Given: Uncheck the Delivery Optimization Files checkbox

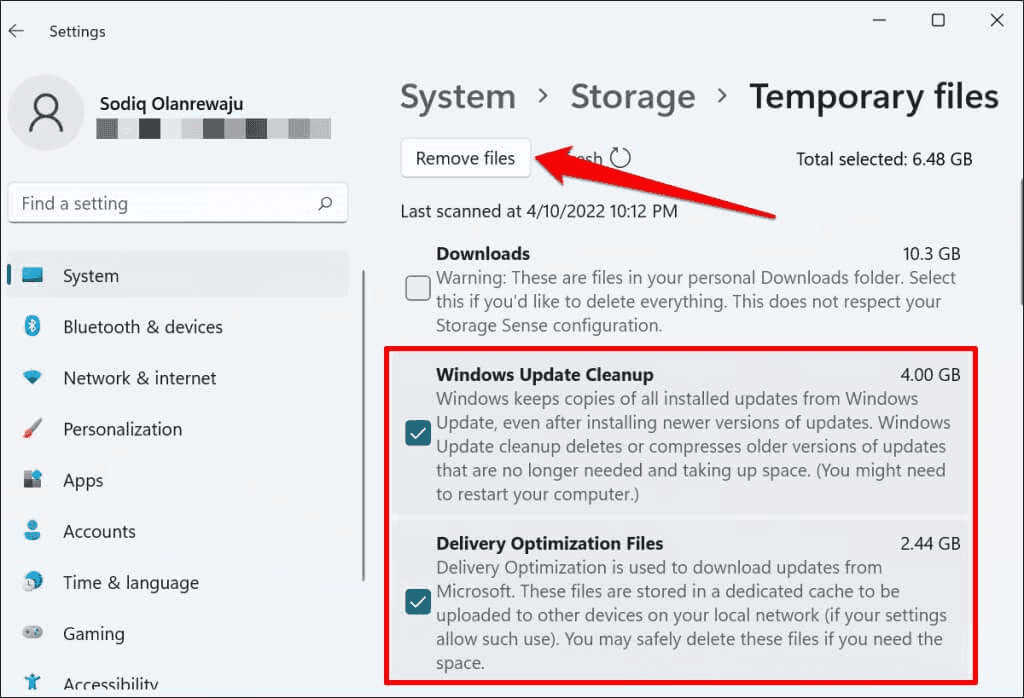Looking at the screenshot, I should (x=418, y=602).
